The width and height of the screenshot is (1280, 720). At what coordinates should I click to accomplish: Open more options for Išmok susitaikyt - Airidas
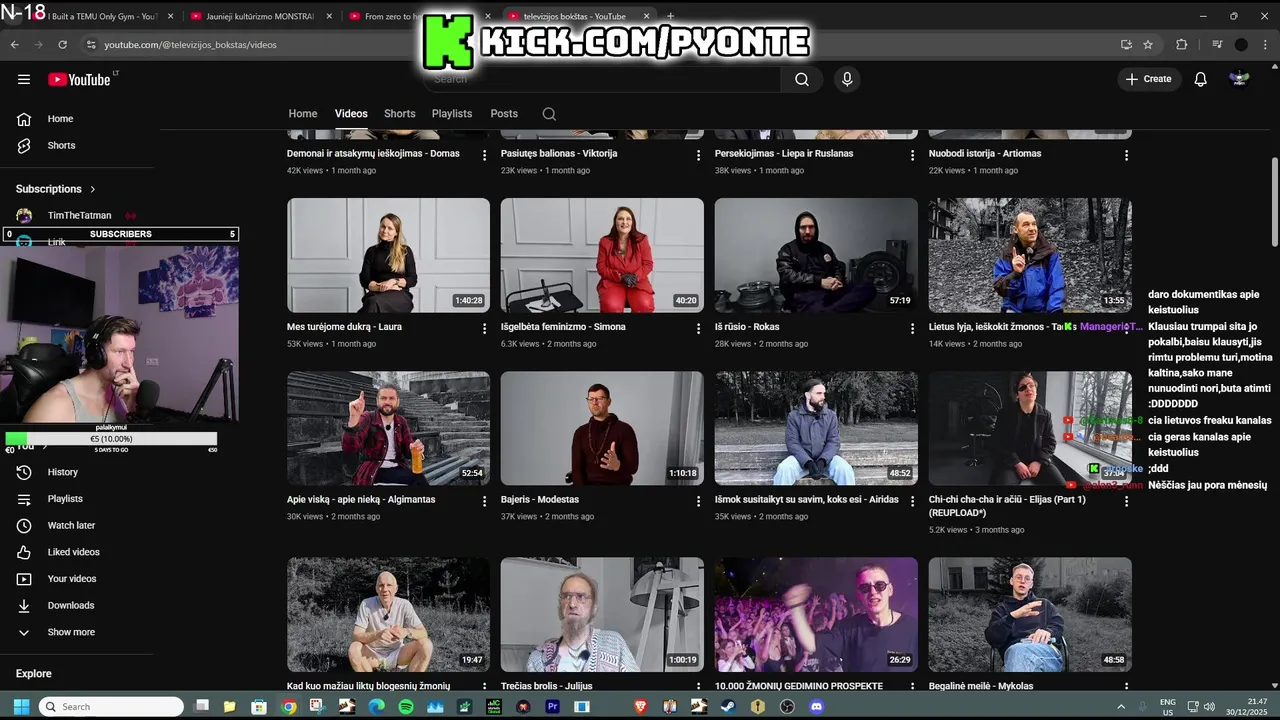point(912,501)
